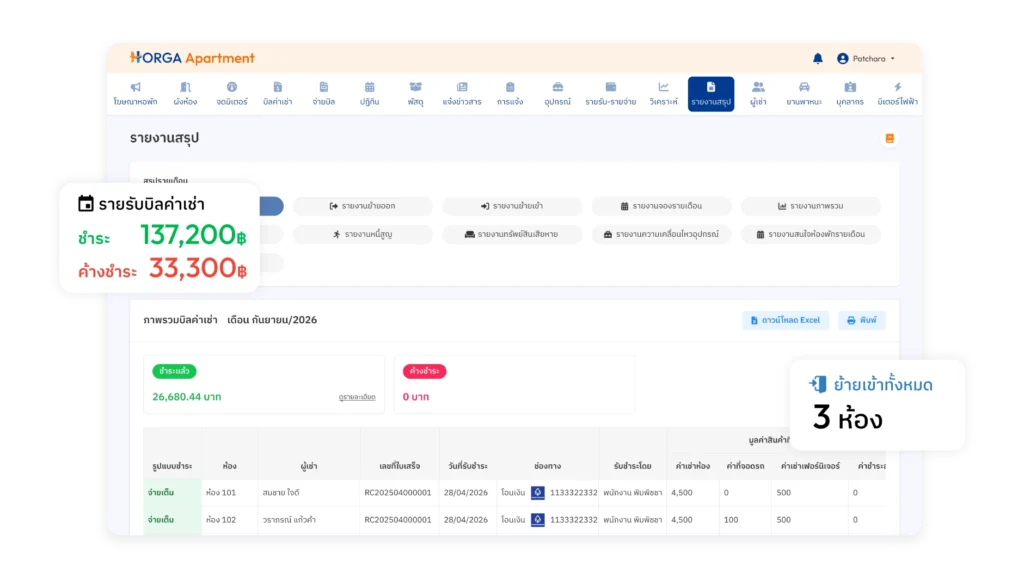
Task: Click the รูปแบบชำระ column header
Action: (172, 466)
